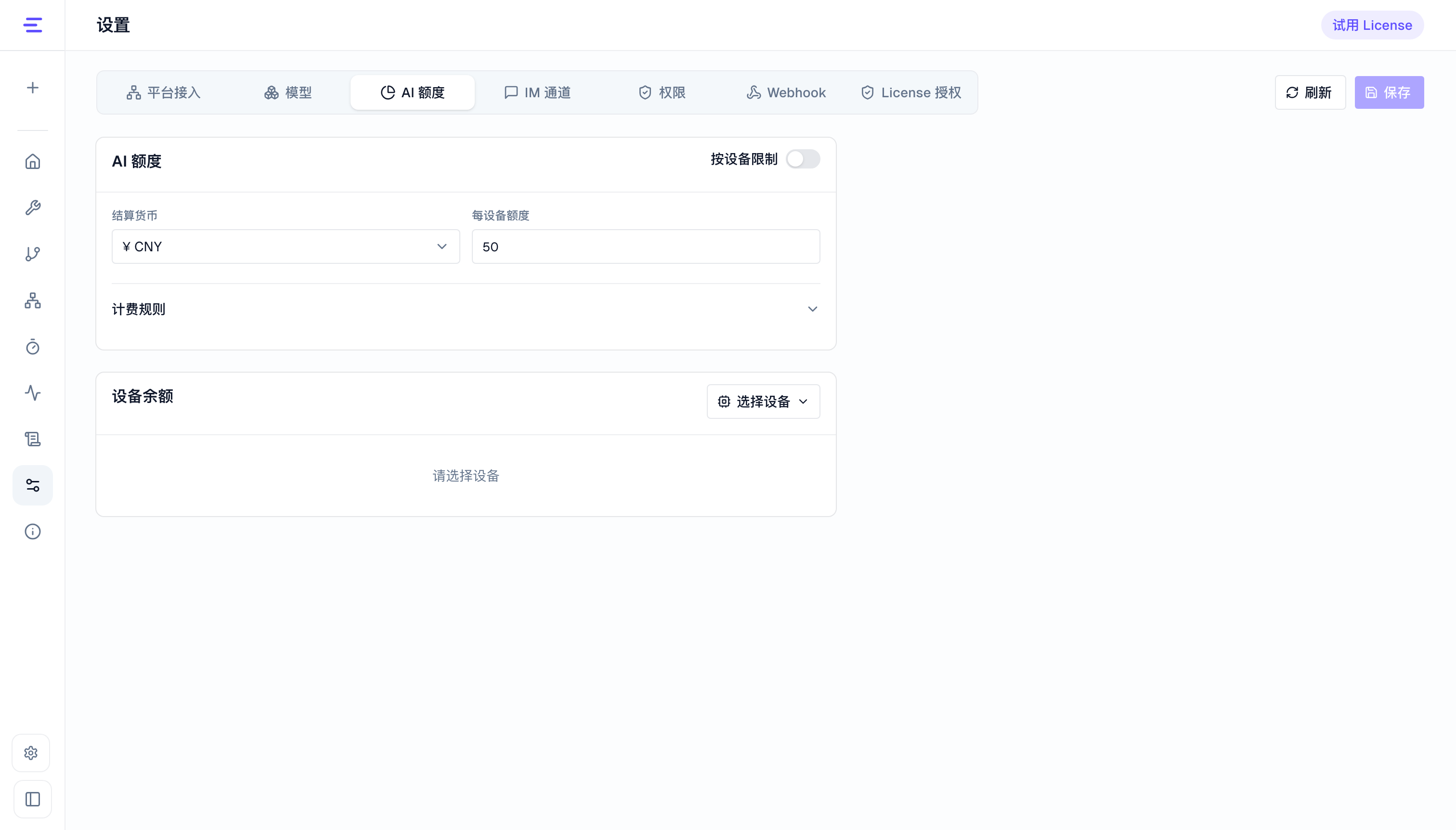Viewport: 1456px width, 830px height.
Task: Open the 权限 tab
Action: point(661,92)
